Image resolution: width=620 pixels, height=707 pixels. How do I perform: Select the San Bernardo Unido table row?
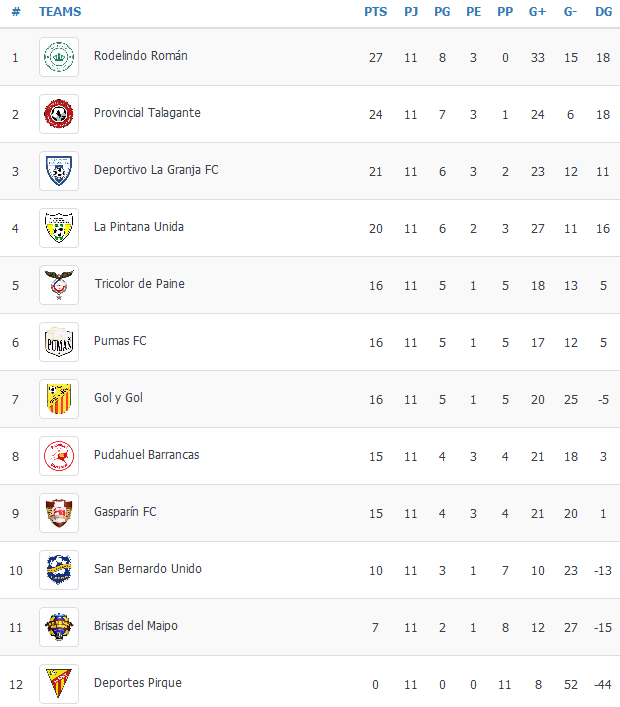[x=310, y=570]
